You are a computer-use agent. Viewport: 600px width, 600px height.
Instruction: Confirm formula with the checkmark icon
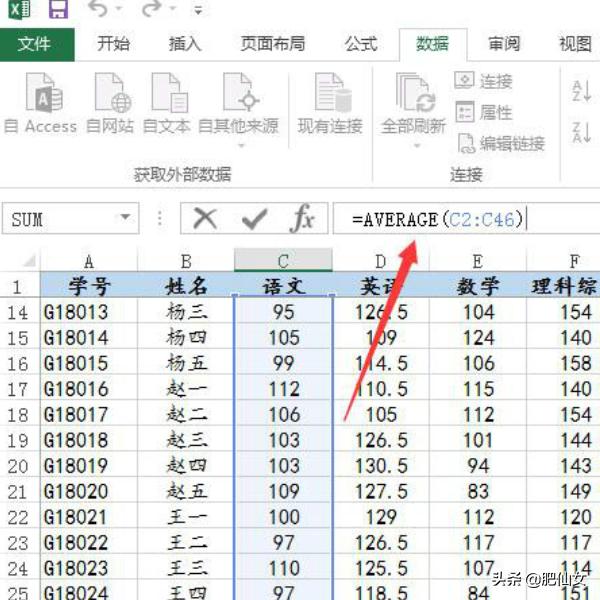tap(254, 219)
